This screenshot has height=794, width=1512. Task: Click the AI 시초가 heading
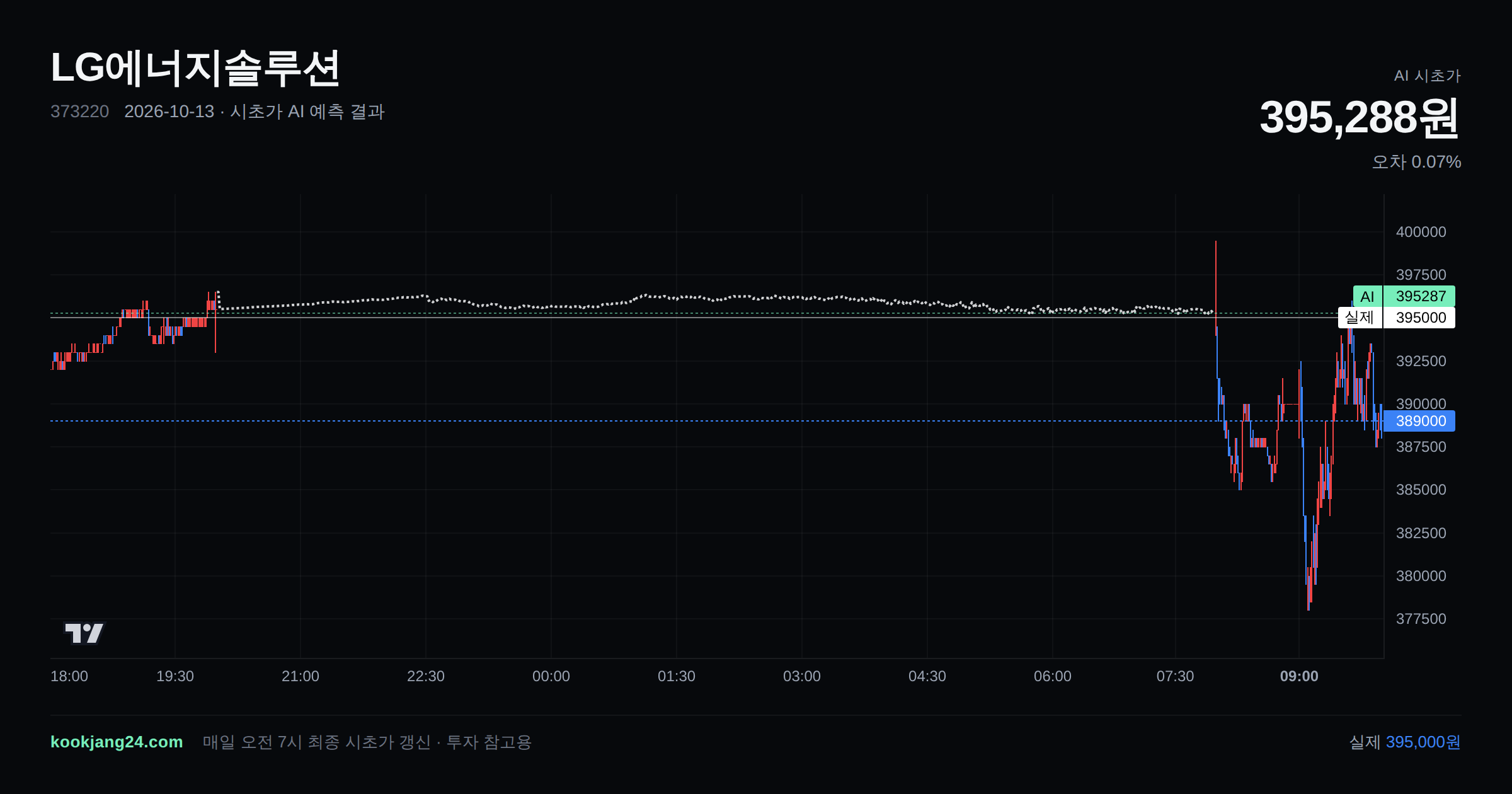1427,76
